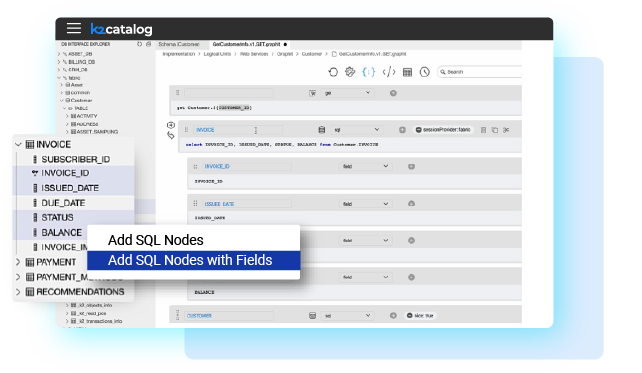
Task: Open the settings gear icon in toolbar
Action: (x=350, y=72)
